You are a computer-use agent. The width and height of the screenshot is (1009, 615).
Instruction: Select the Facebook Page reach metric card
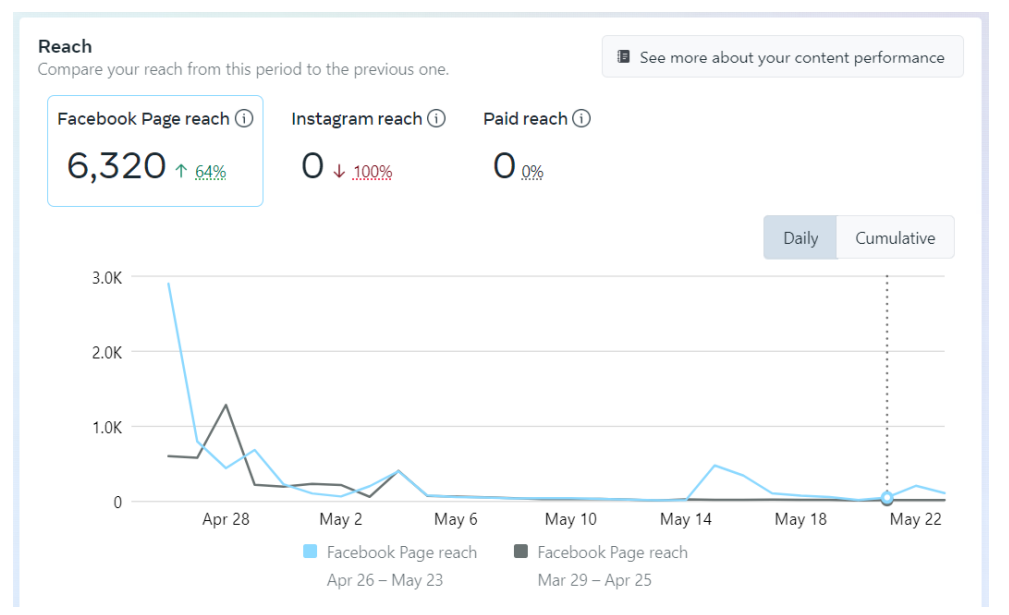coord(155,150)
